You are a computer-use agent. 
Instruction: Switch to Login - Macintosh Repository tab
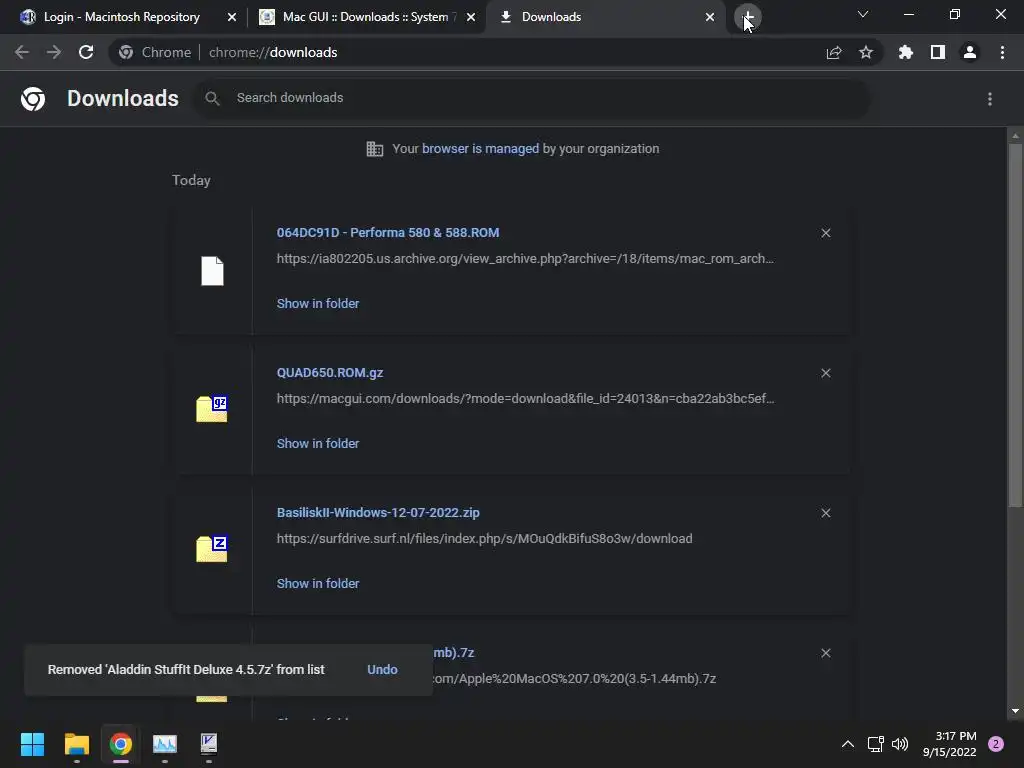coord(122,17)
